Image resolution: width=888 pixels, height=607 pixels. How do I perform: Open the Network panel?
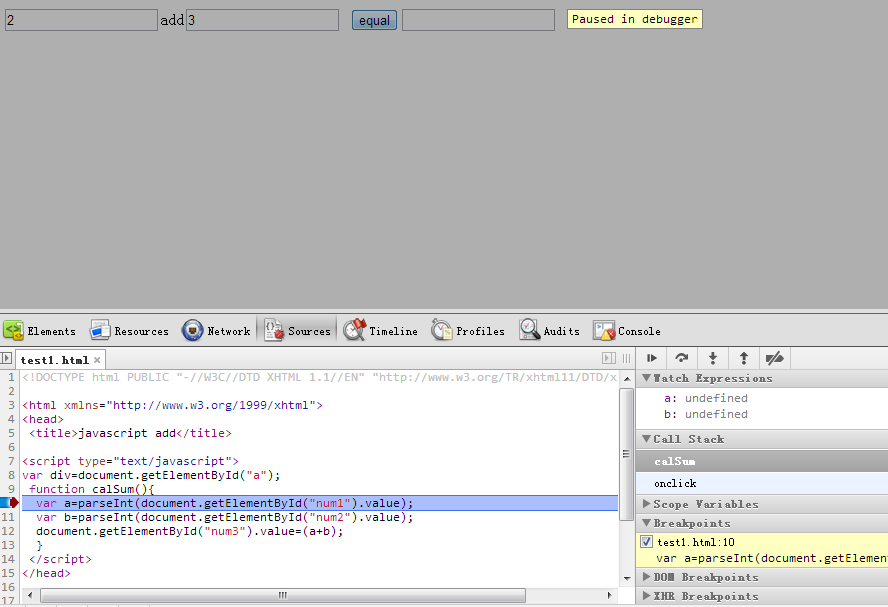tap(216, 331)
